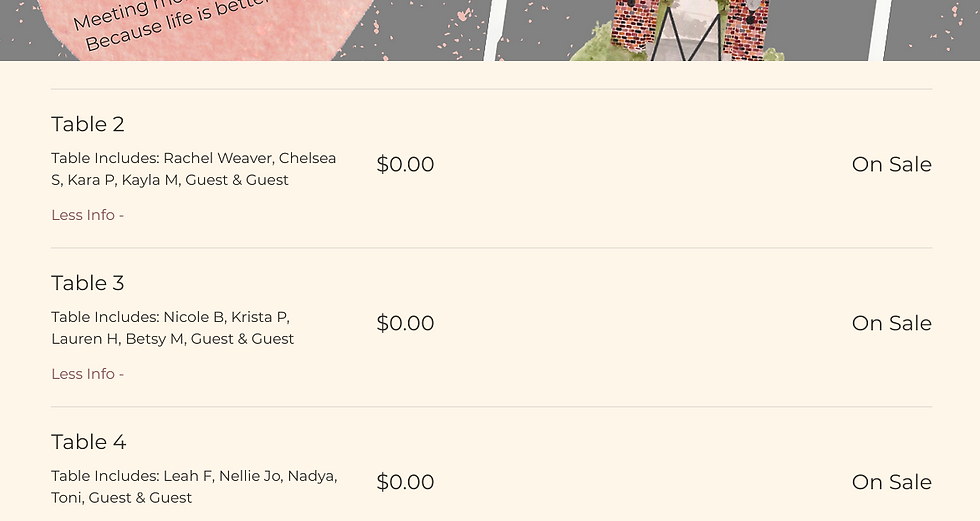Select the $0.00 price for Table 3

point(405,323)
